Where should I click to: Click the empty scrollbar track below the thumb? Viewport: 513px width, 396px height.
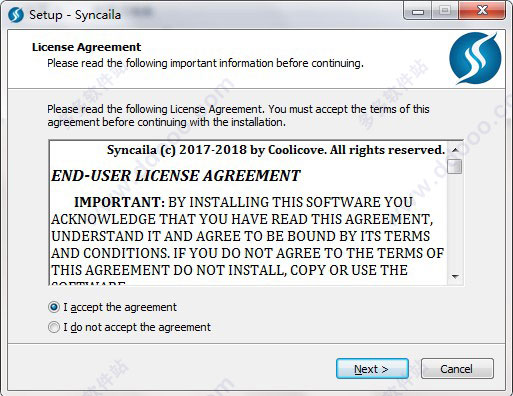[x=455, y=221]
